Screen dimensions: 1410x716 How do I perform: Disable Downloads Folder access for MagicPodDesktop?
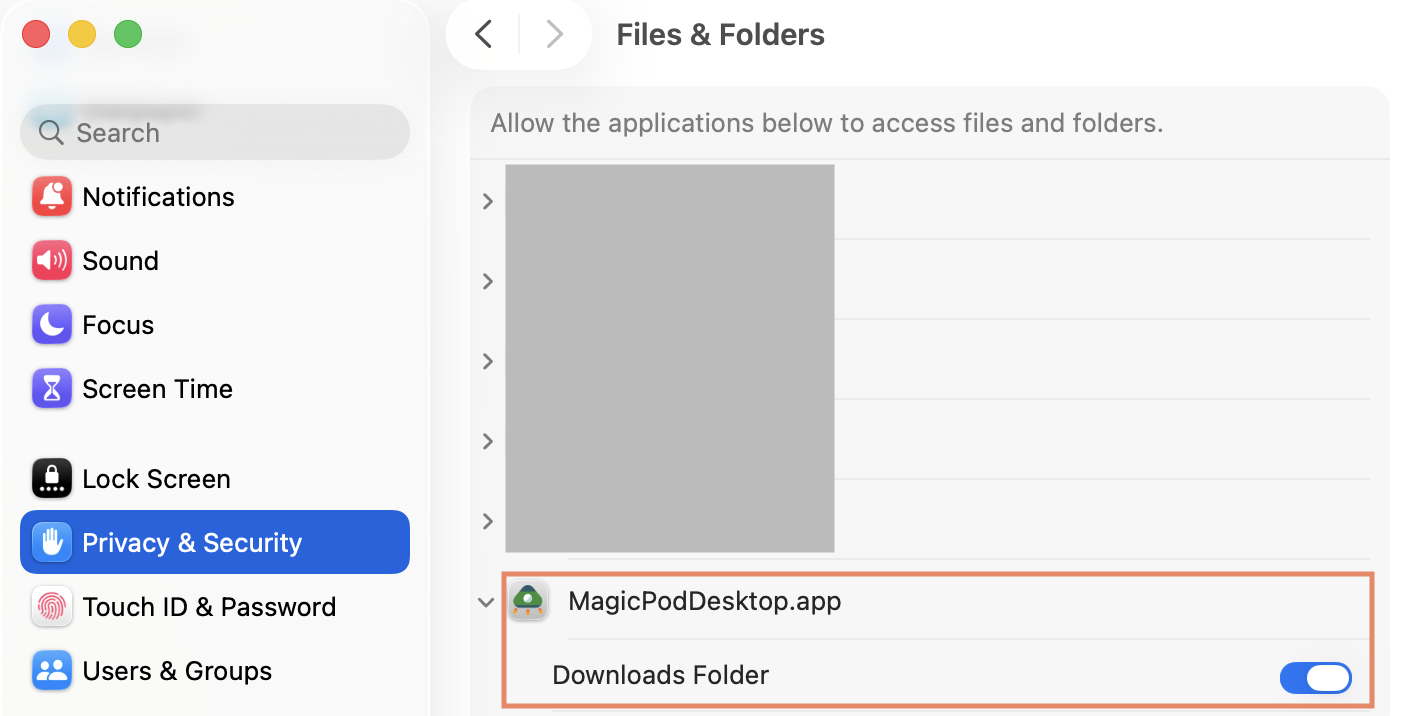1316,678
